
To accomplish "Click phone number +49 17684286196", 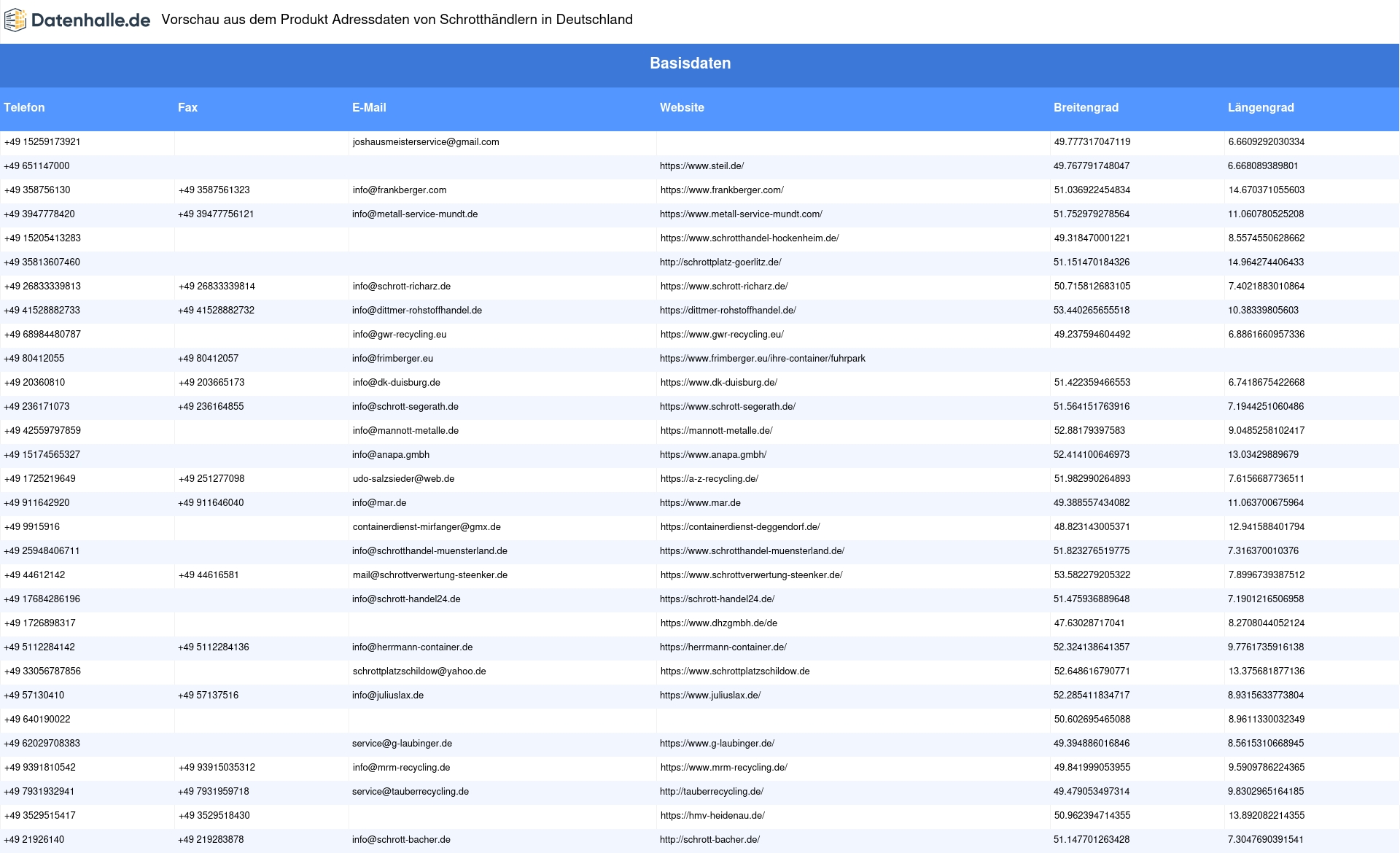I will click(42, 599).
